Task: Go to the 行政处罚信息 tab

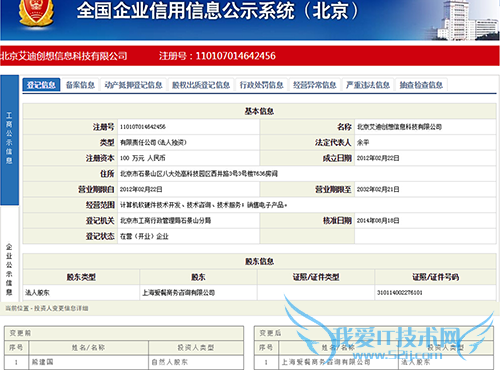Action: (262, 85)
